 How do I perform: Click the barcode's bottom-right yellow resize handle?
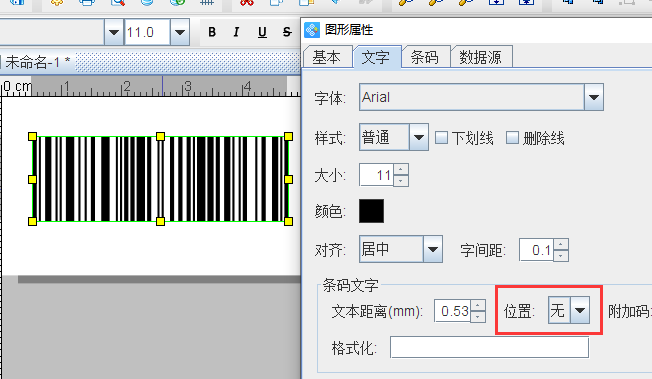click(289, 221)
